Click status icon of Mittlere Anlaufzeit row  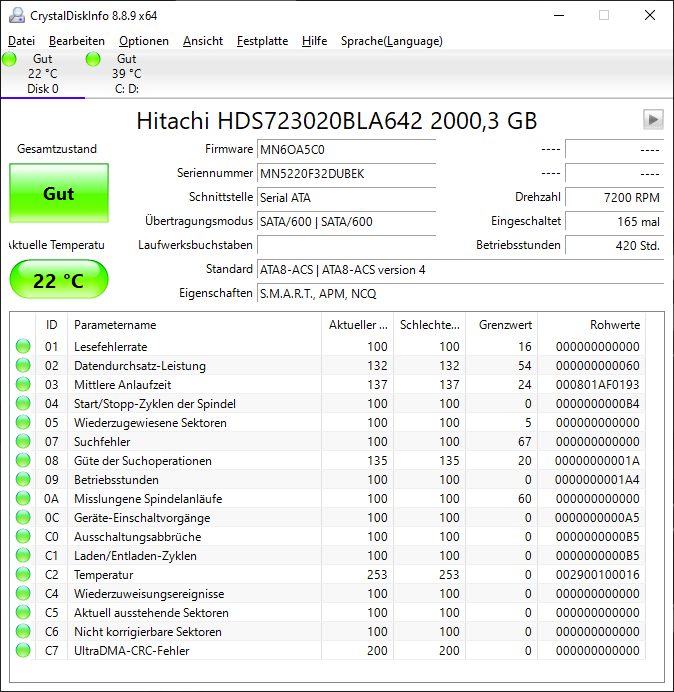pyautogui.click(x=23, y=384)
